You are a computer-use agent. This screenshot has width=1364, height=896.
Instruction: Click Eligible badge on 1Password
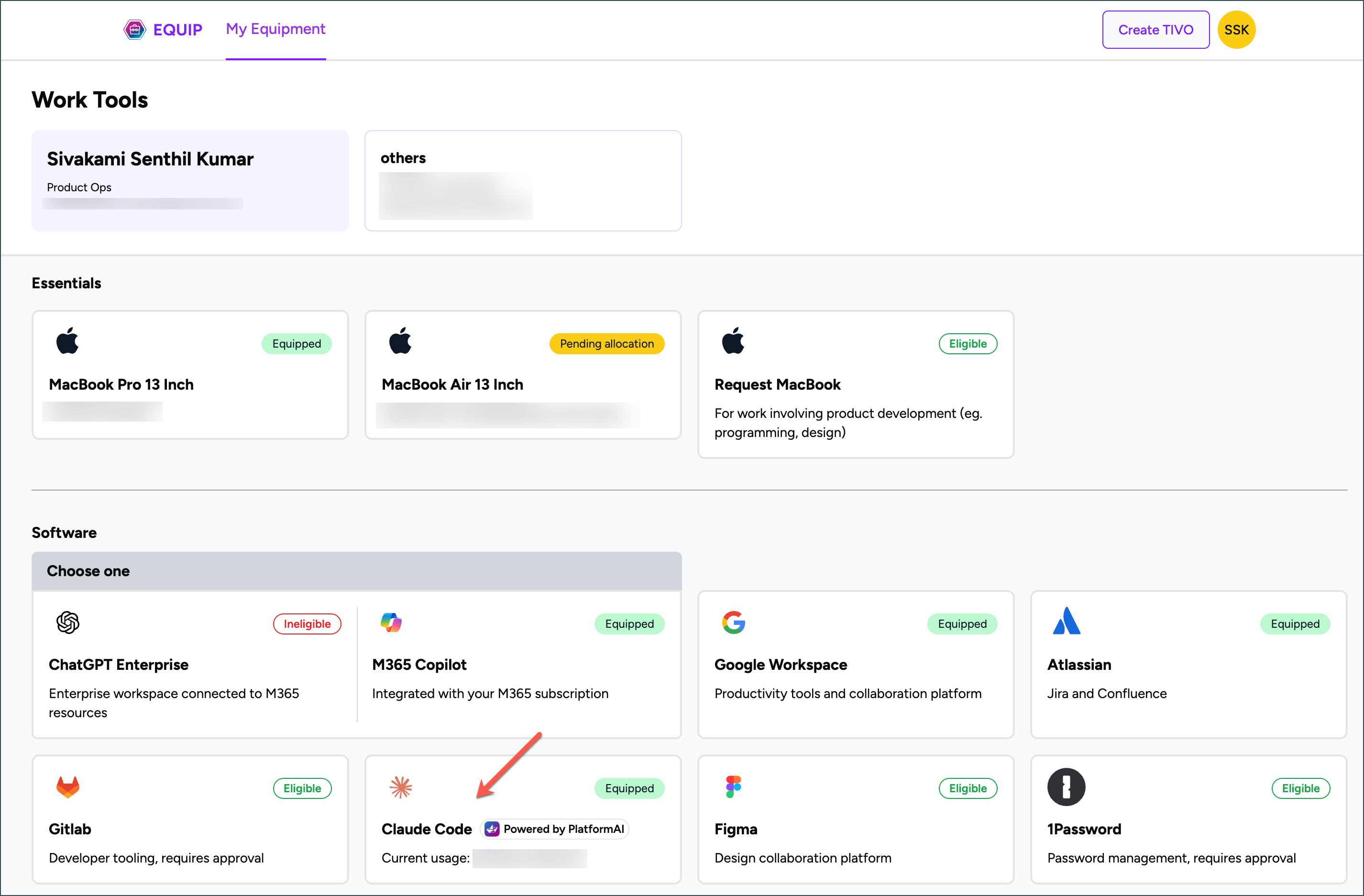point(1300,788)
